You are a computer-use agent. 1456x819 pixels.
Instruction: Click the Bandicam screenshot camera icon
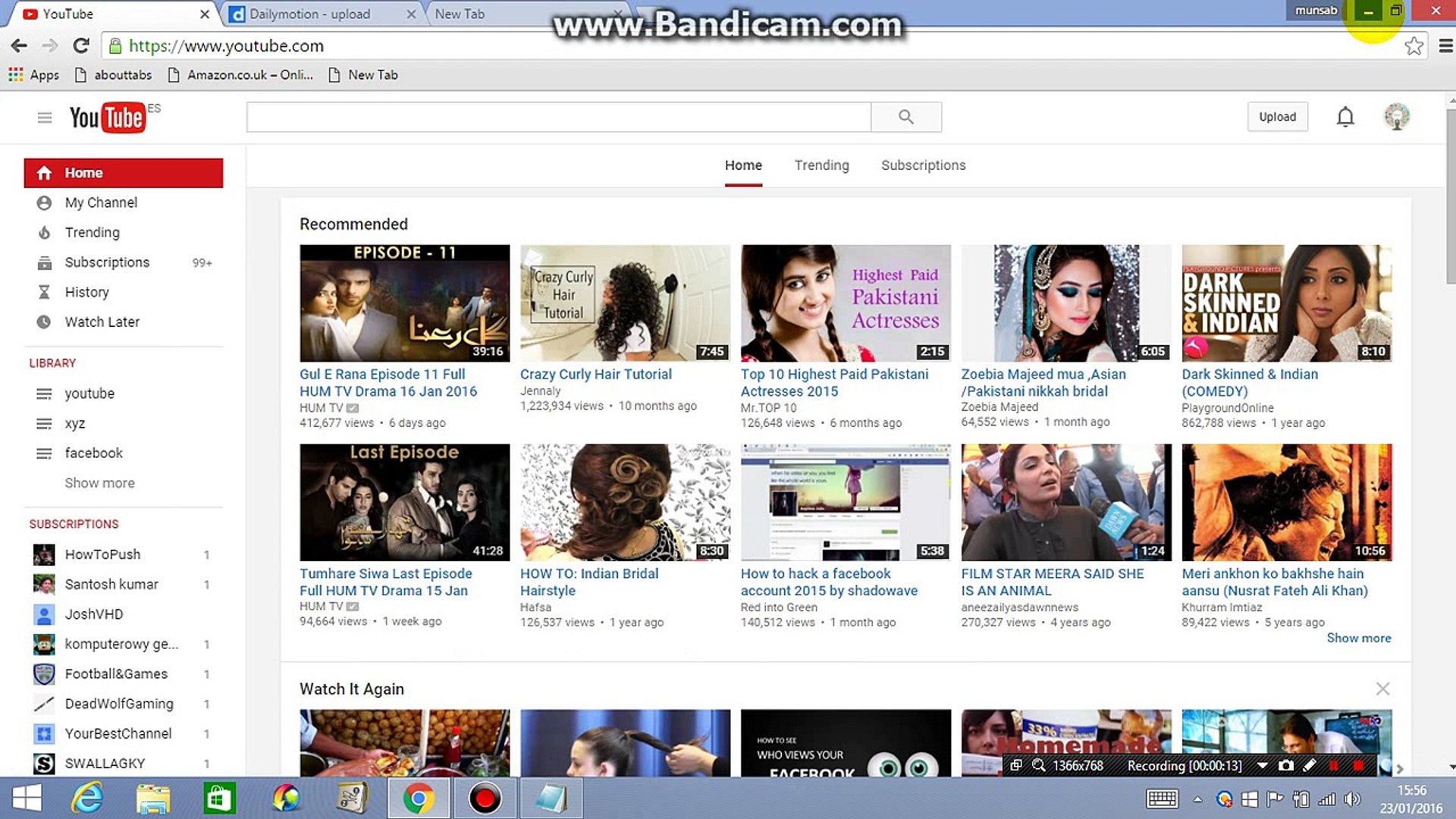click(1285, 765)
